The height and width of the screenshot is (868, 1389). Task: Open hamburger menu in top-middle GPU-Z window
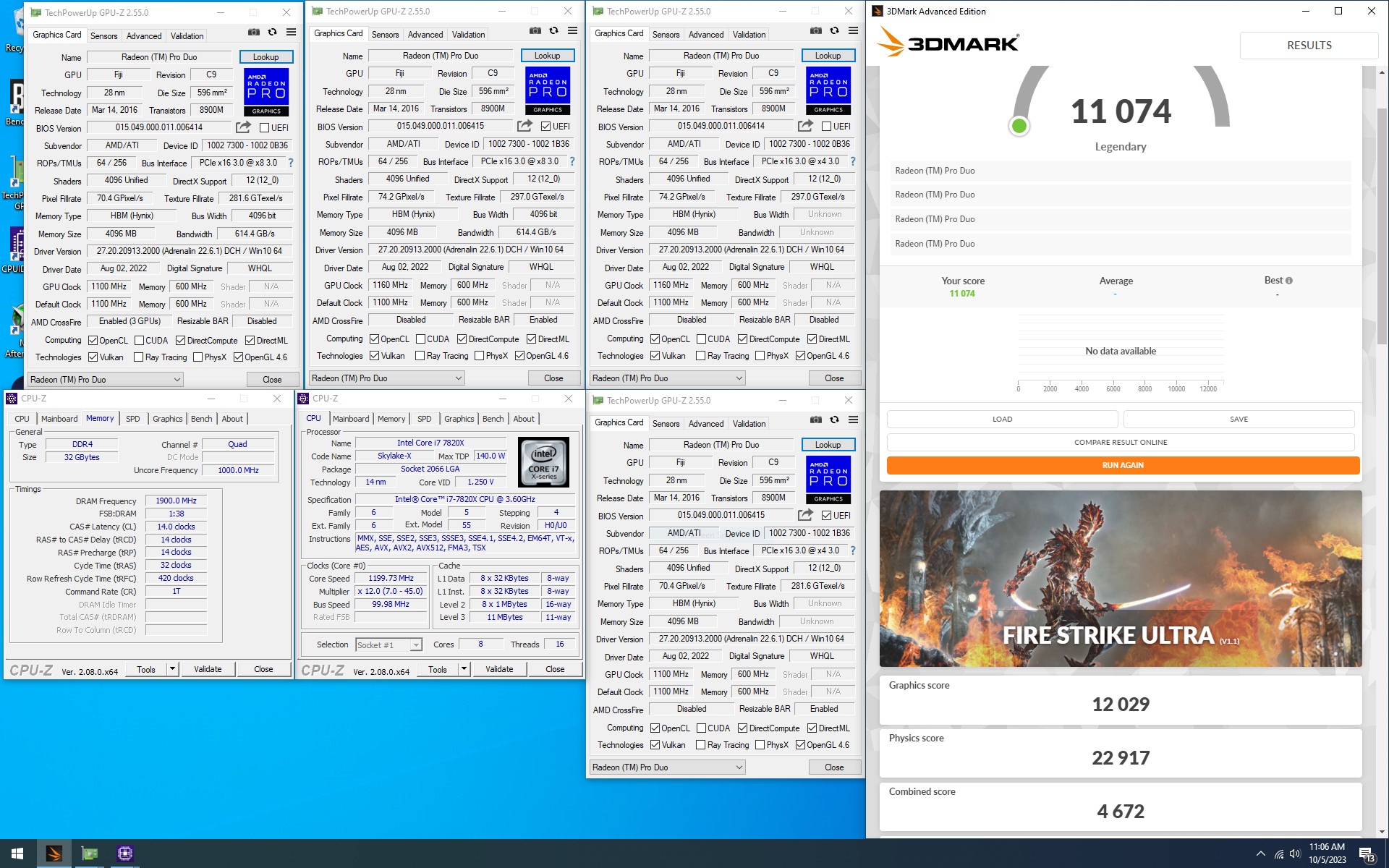[x=572, y=31]
